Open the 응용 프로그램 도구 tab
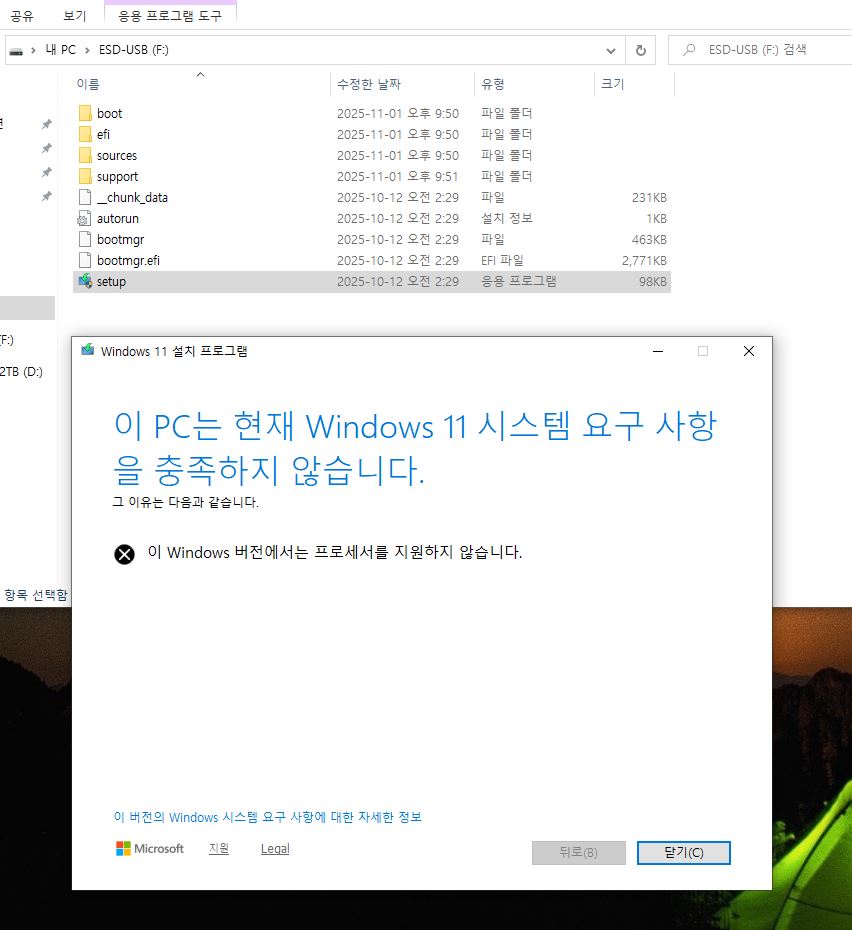The image size is (852, 930). pyautogui.click(x=170, y=16)
